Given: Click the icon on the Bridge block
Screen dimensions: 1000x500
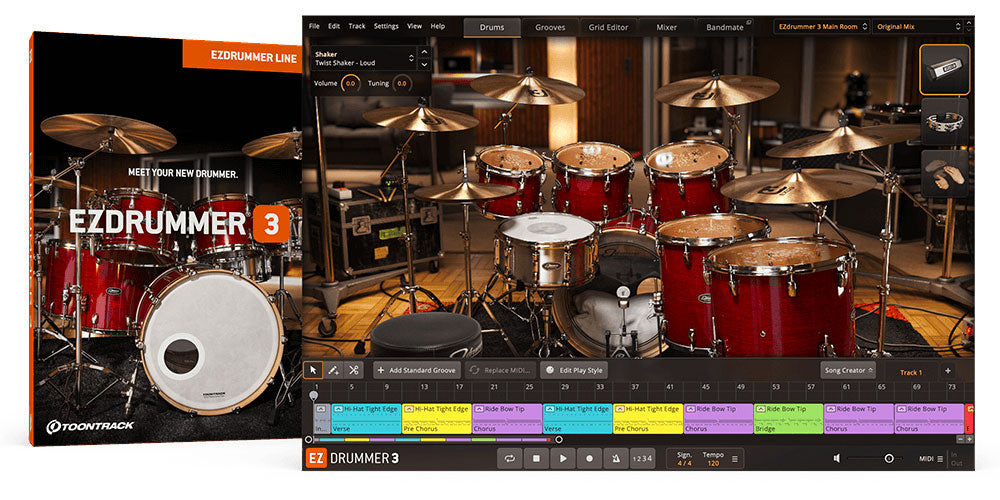Looking at the screenshot, I should tap(761, 409).
